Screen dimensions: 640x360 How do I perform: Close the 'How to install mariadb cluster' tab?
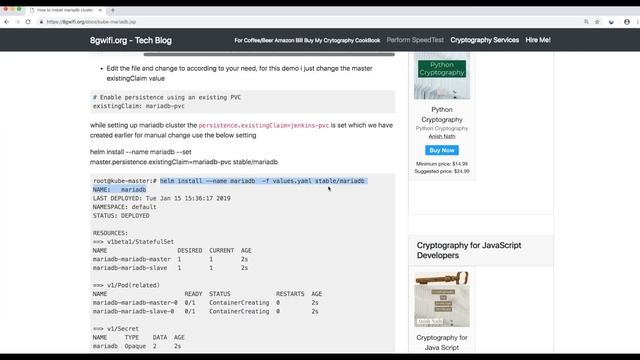[100, 10]
